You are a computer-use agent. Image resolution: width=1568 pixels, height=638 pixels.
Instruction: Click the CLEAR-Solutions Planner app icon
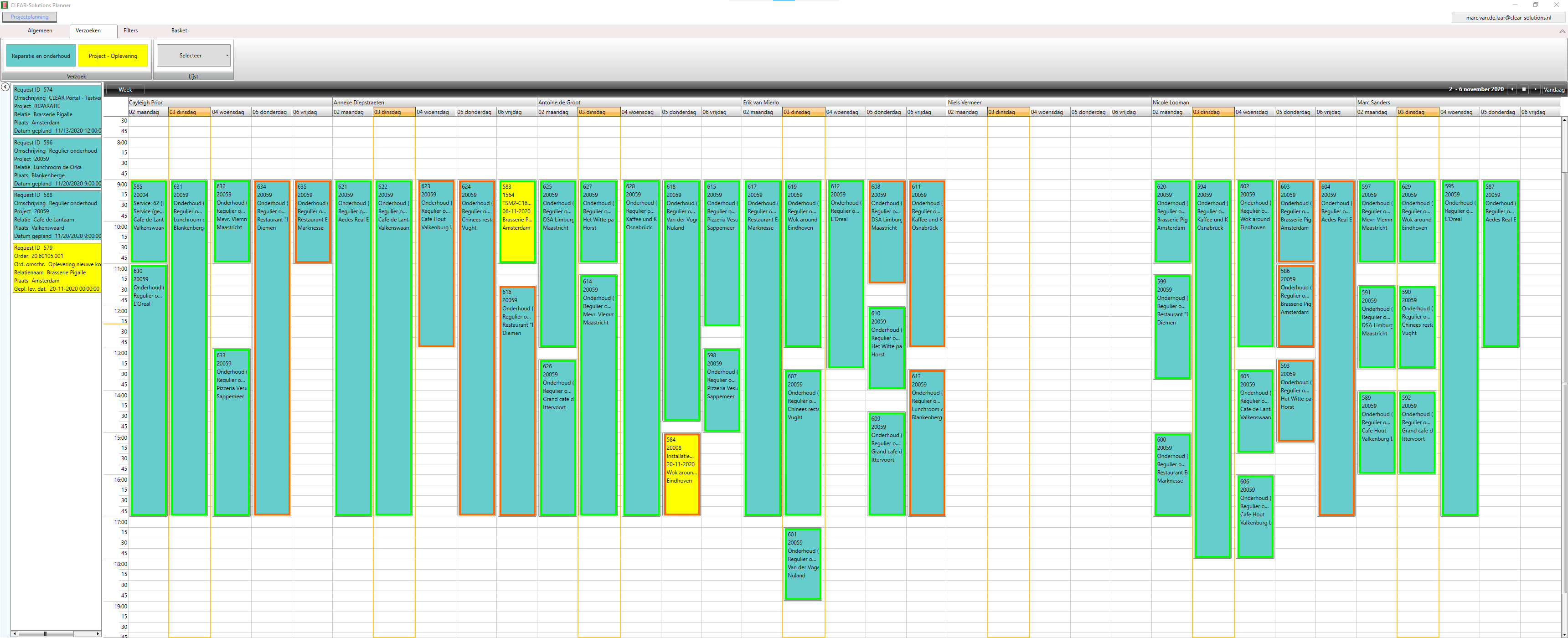(x=4, y=5)
